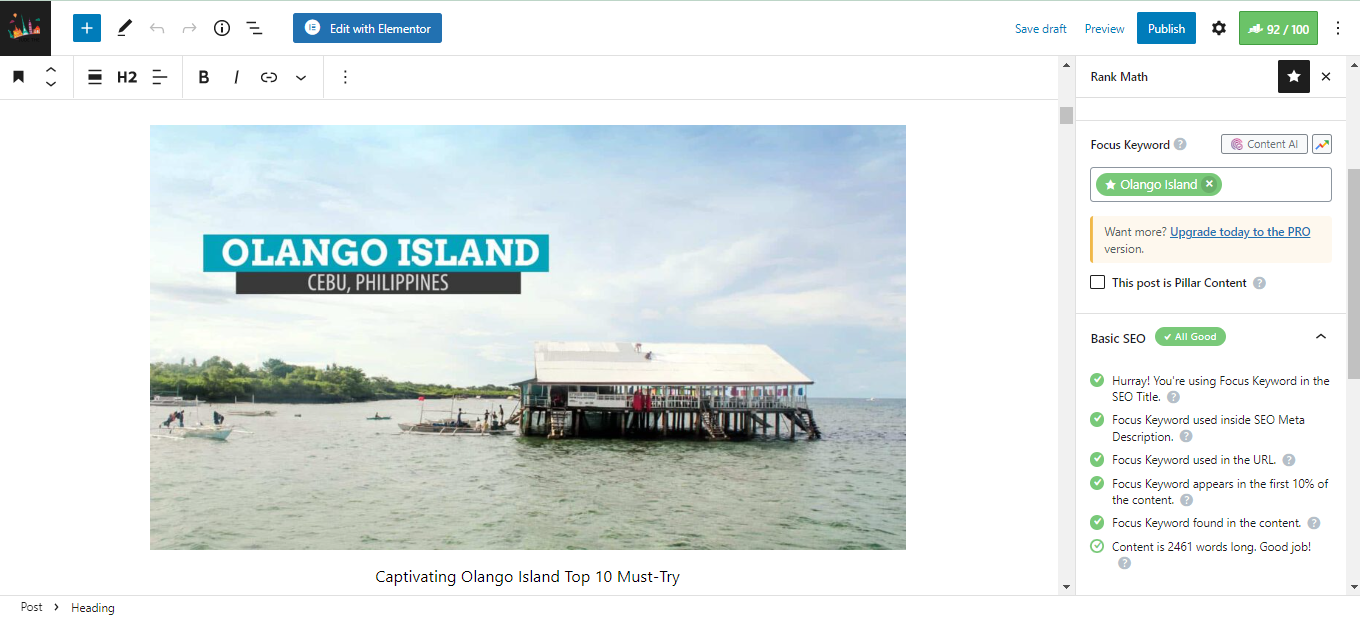Open the block inserter plus button

pos(87,28)
